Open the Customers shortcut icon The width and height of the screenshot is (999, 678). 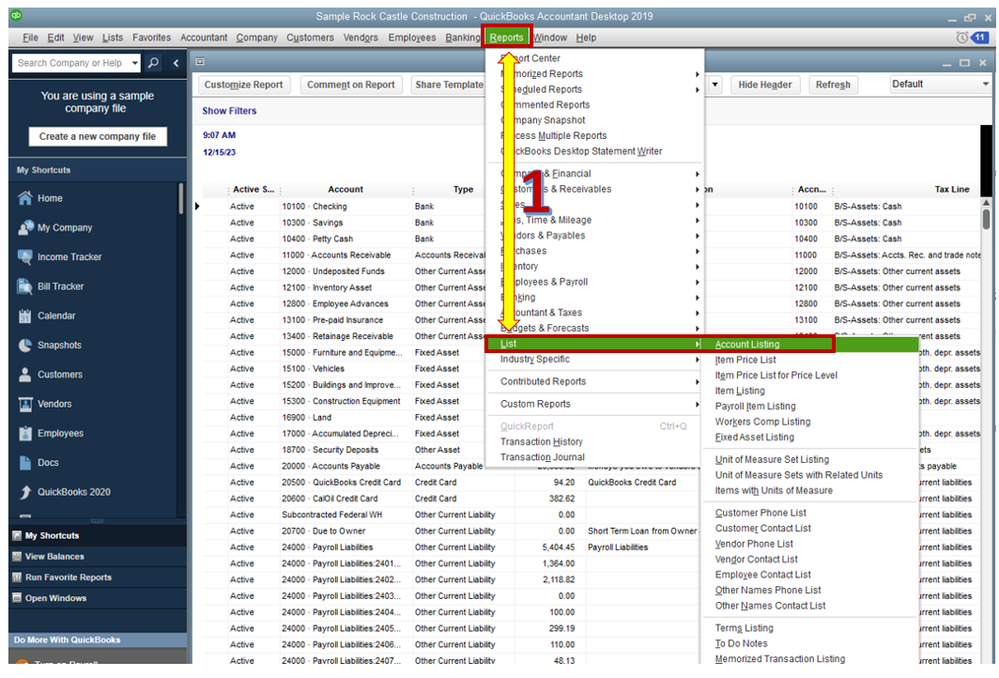coord(25,374)
